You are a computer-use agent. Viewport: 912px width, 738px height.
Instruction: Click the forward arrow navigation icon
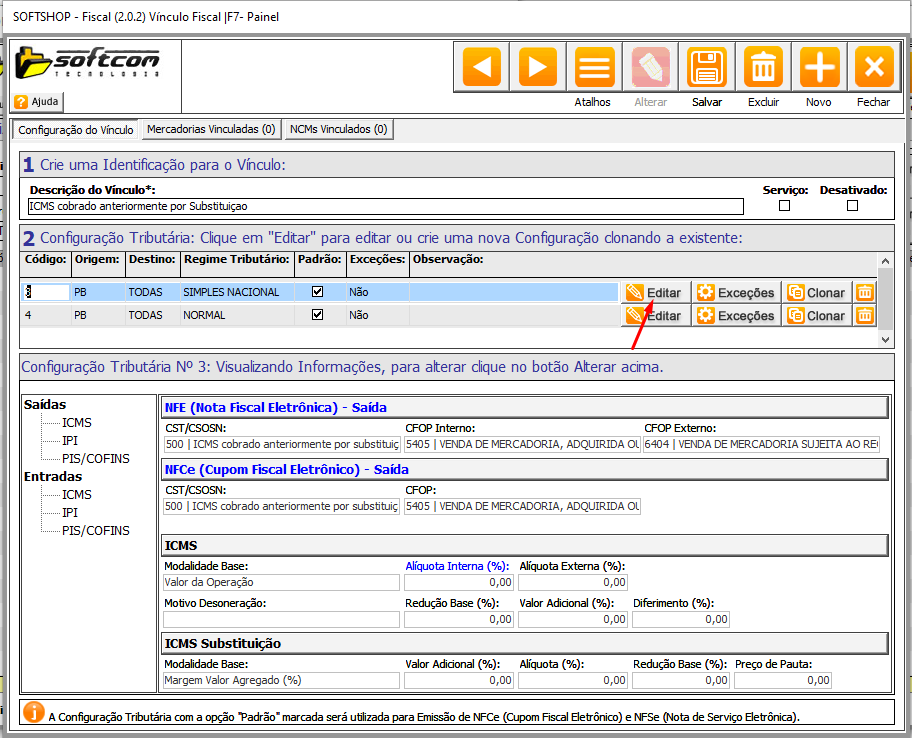(538, 68)
